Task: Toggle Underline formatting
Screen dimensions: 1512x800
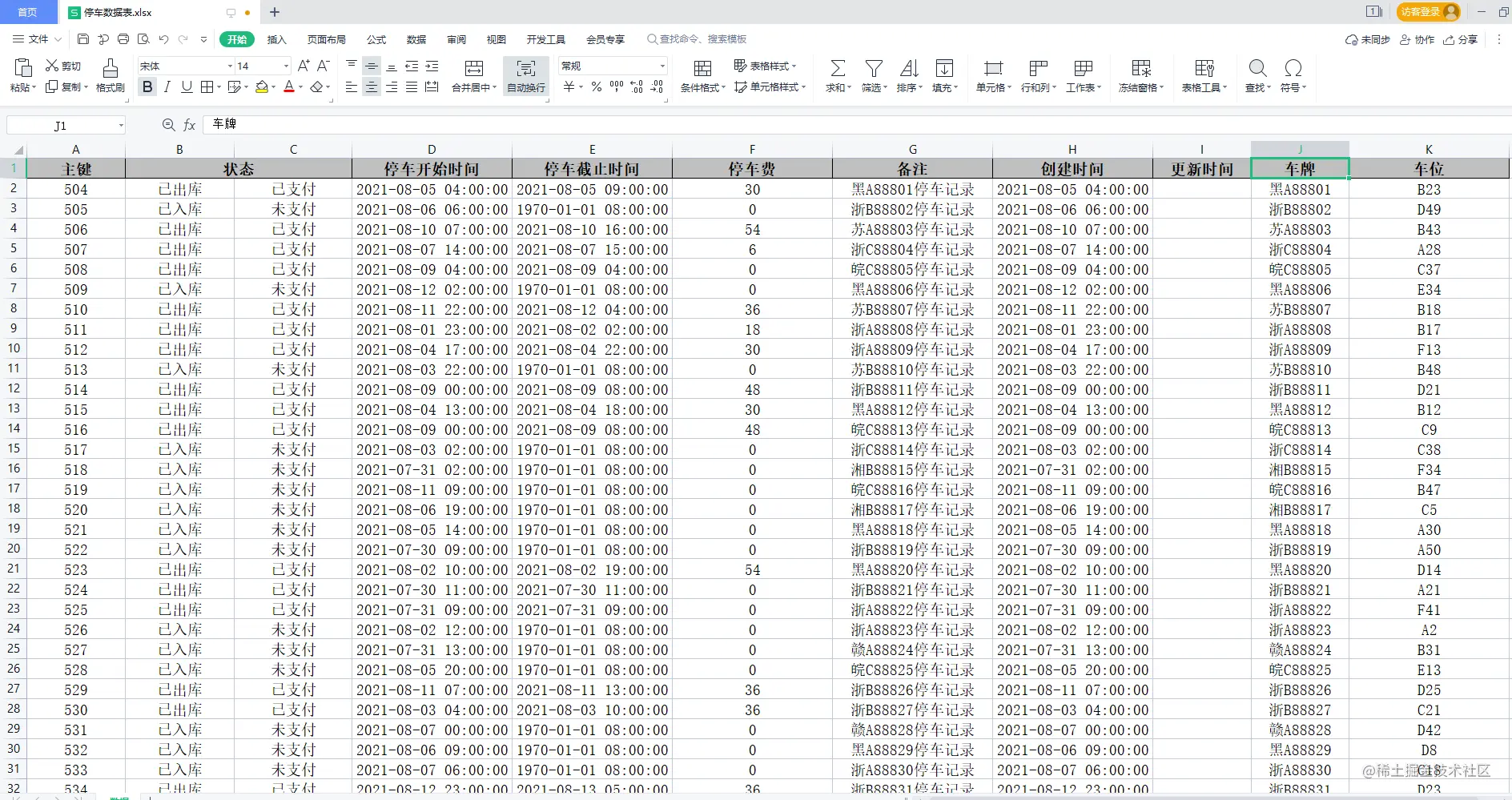Action: click(187, 86)
